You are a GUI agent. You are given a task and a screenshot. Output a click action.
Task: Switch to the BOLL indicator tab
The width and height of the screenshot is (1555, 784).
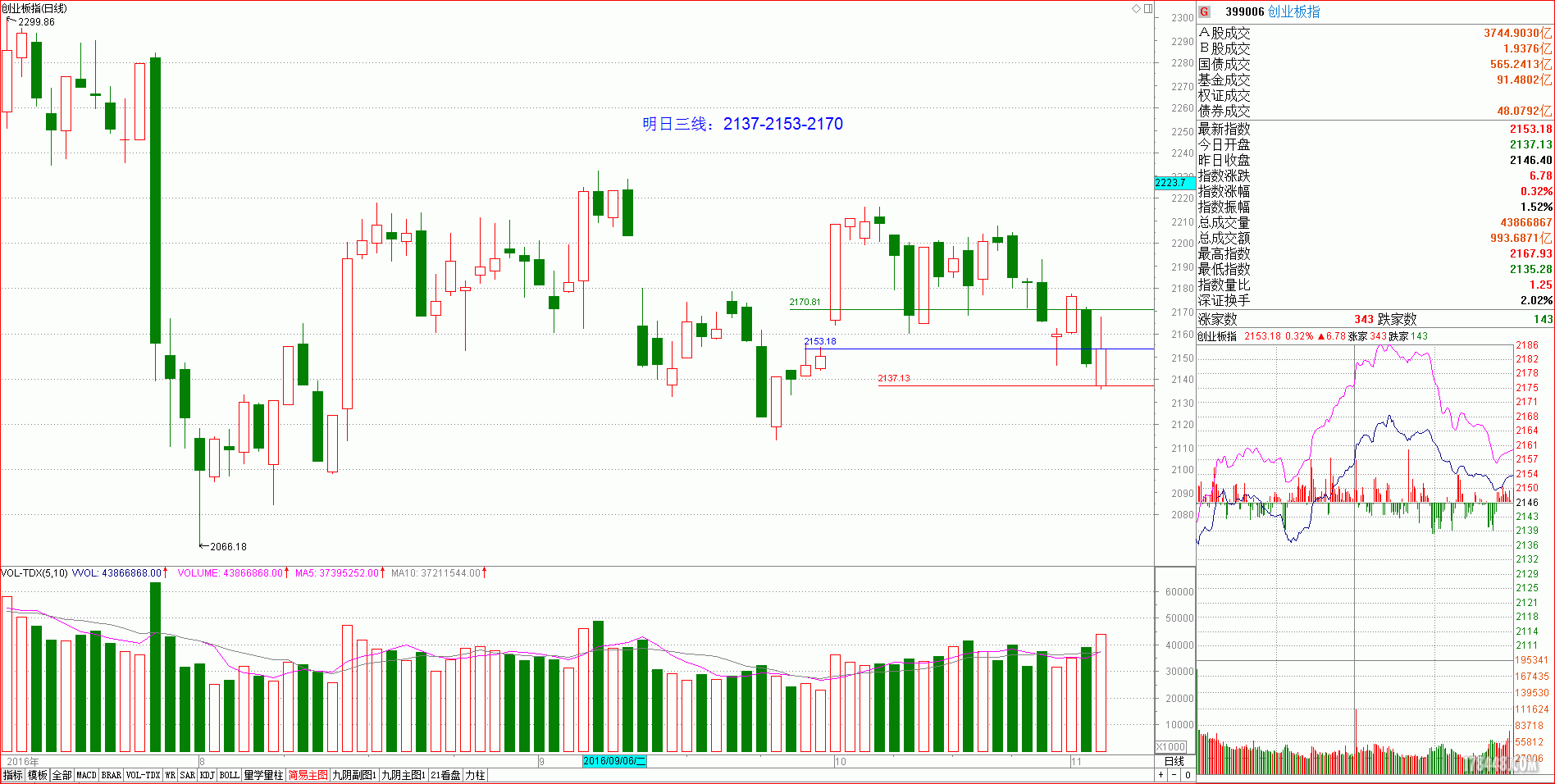[230, 775]
